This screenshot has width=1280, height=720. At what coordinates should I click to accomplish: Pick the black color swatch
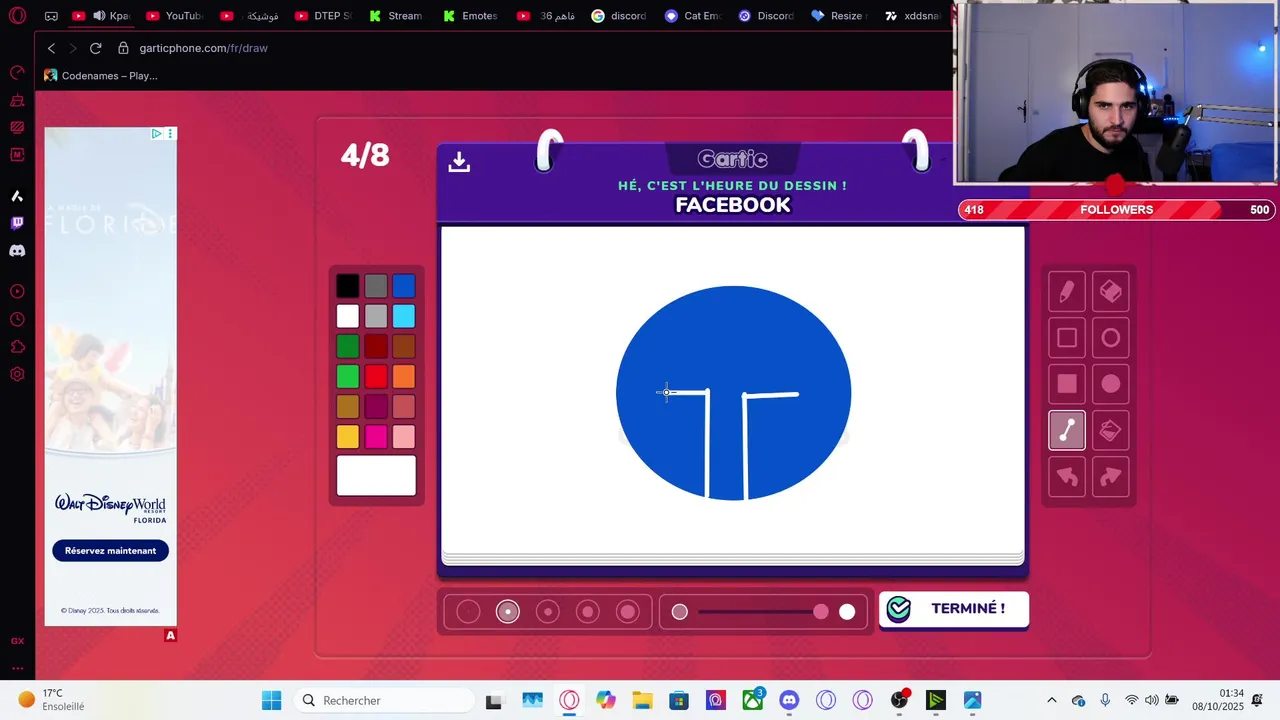click(x=348, y=286)
